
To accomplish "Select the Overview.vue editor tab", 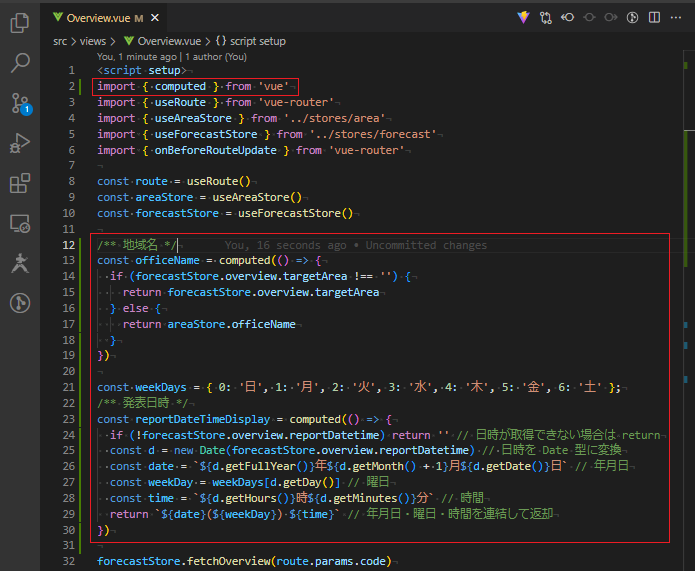I will (x=104, y=18).
